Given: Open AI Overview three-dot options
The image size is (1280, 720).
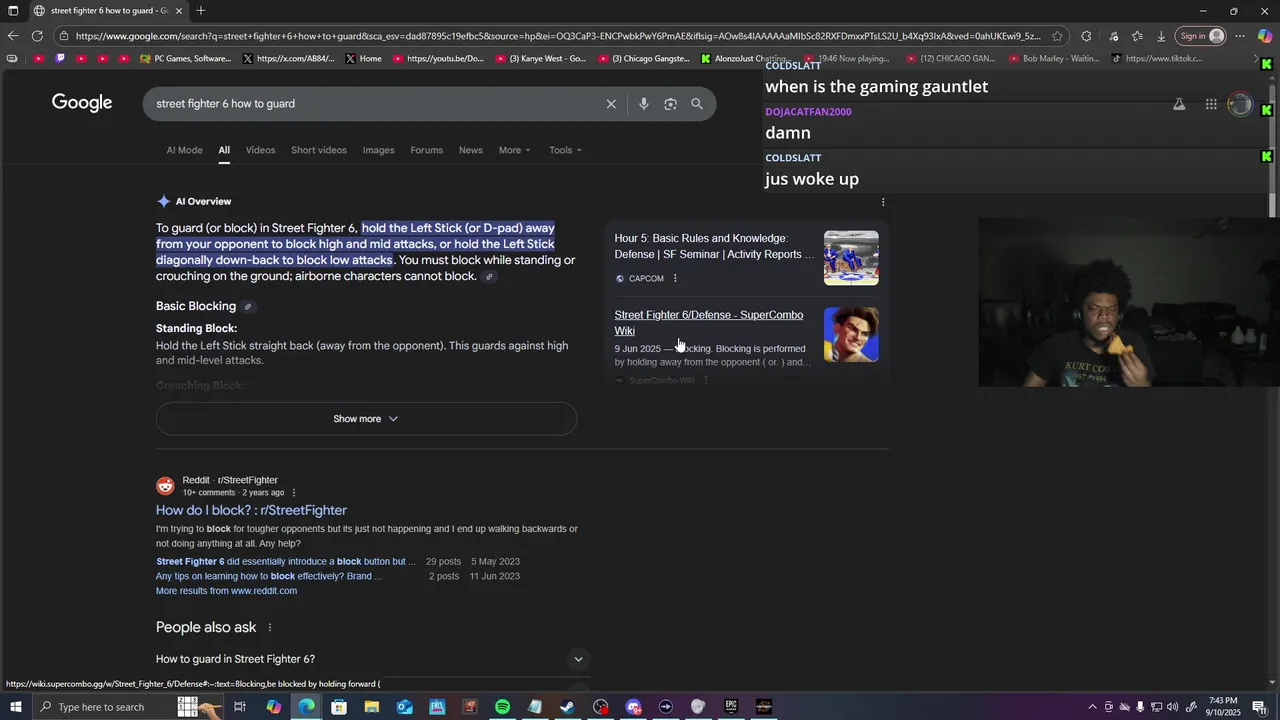Looking at the screenshot, I should (882, 202).
